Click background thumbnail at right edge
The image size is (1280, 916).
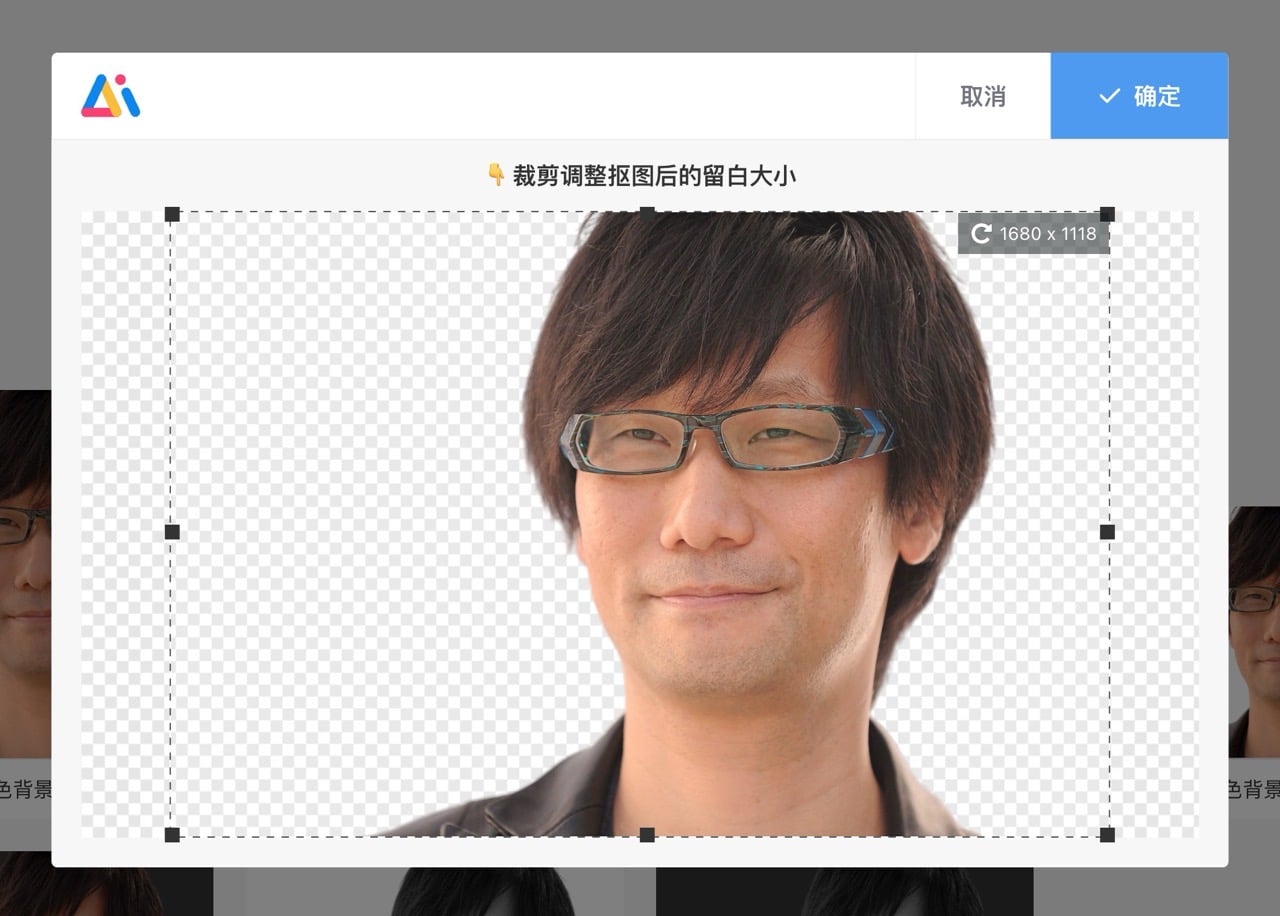1254,632
